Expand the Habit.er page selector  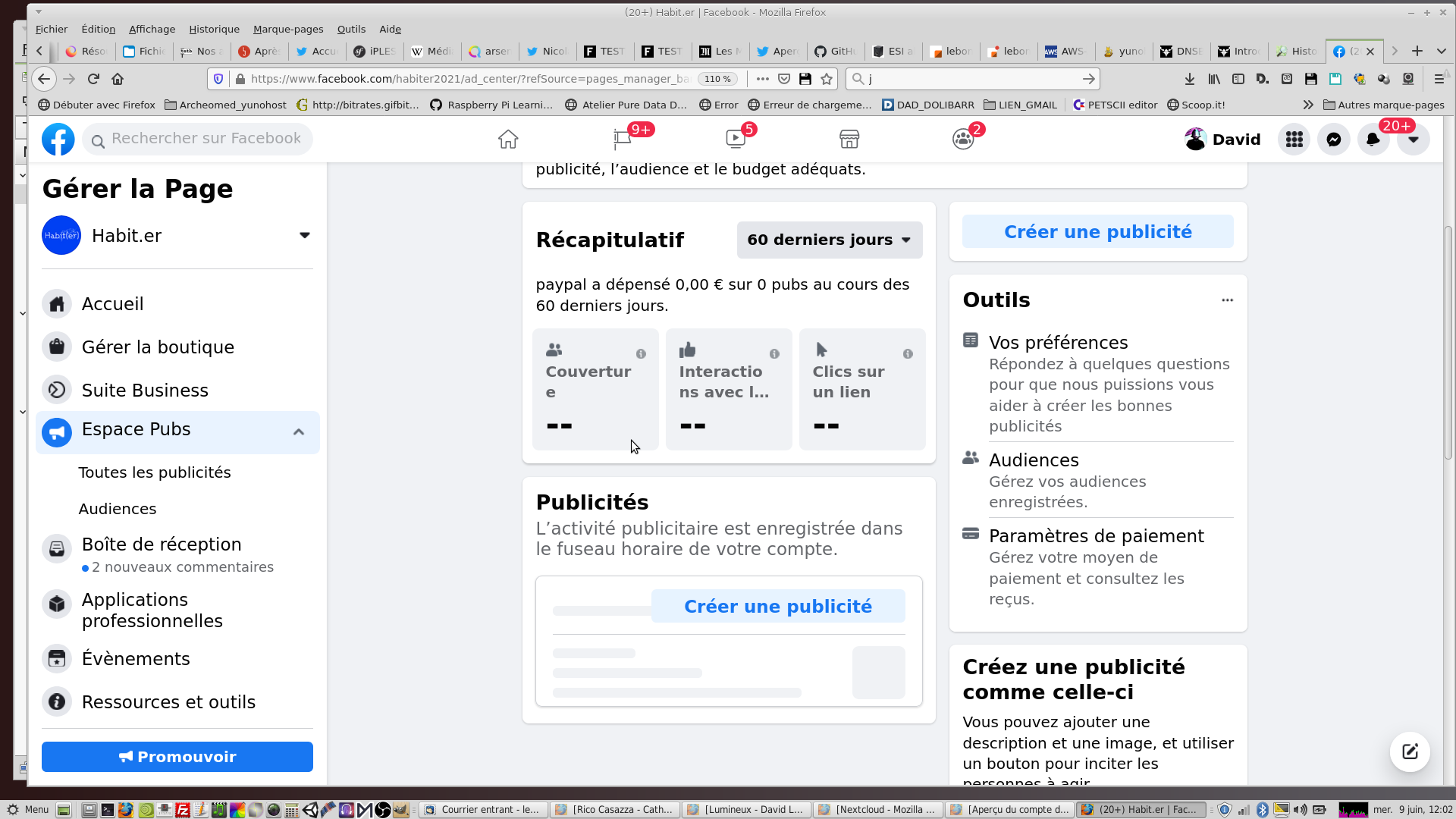tap(304, 235)
